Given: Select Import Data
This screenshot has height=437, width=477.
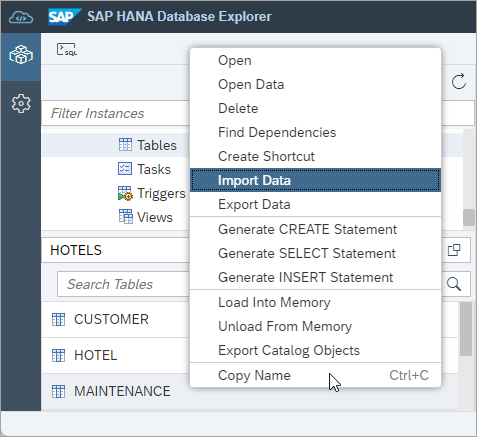Looking at the screenshot, I should click(x=315, y=180).
